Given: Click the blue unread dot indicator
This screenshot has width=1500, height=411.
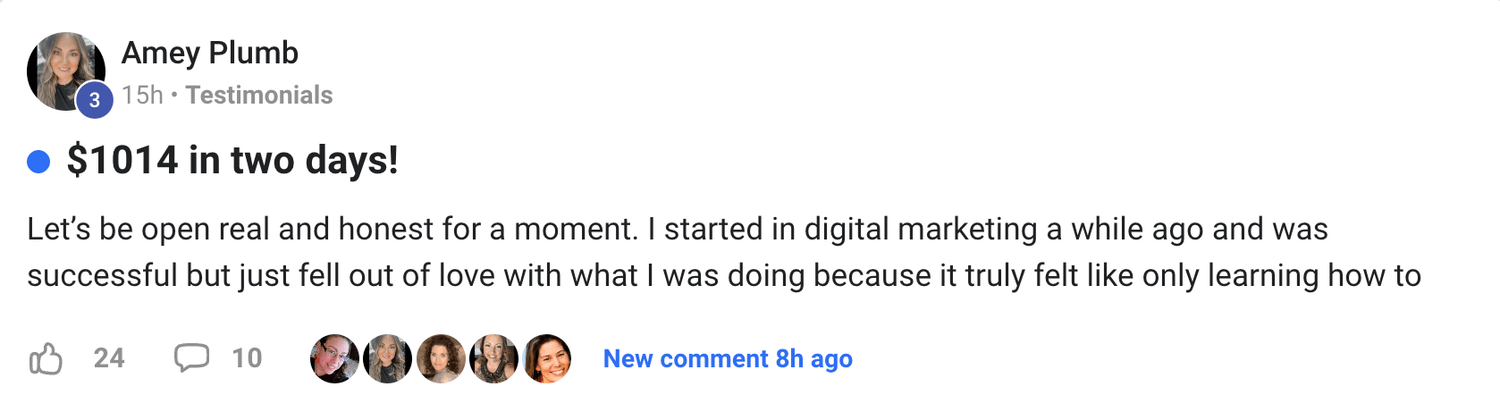Looking at the screenshot, I should (x=39, y=161).
